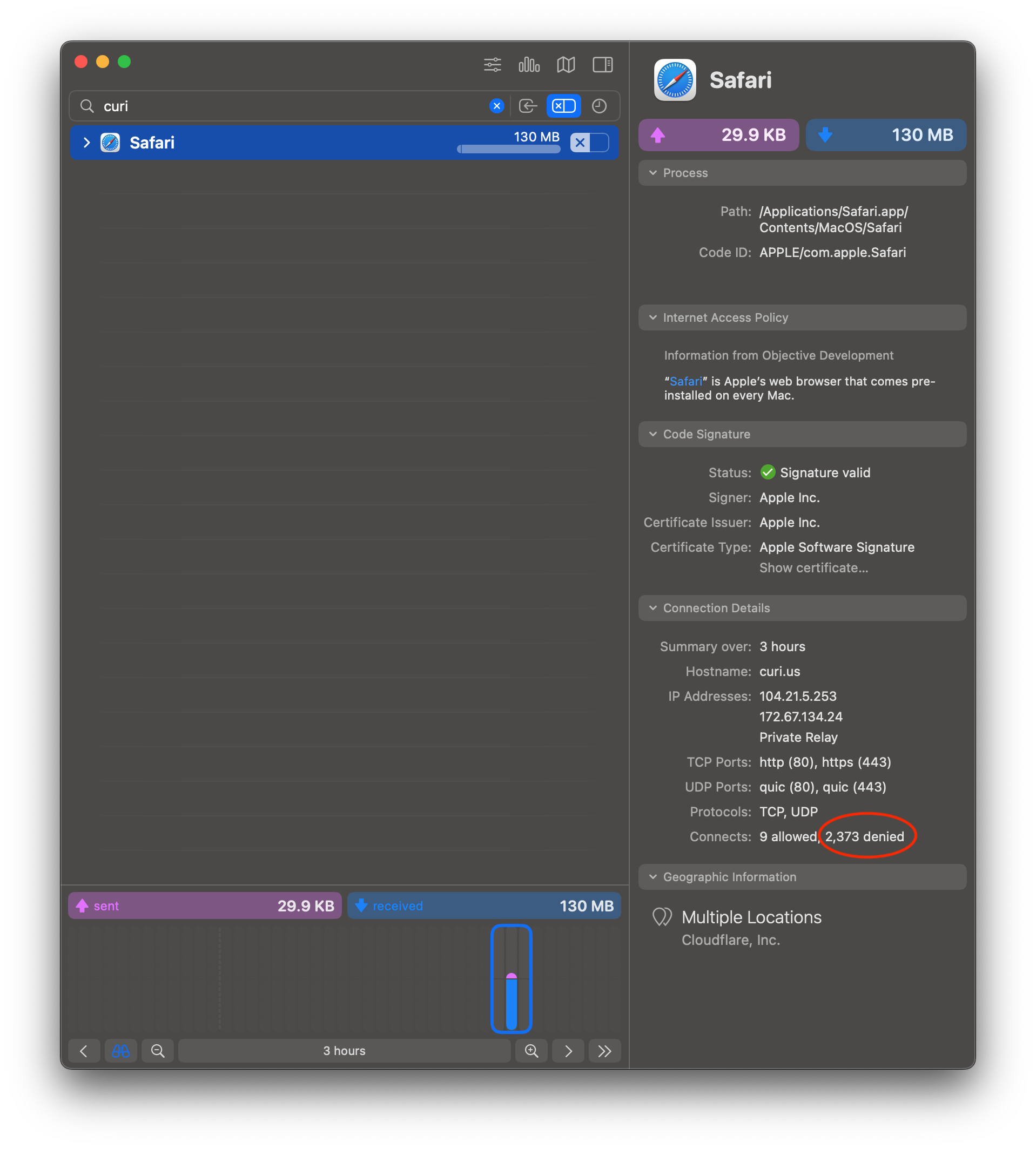Expand the Safari row disclosure arrow
Image resolution: width=1036 pixels, height=1149 pixels.
tap(86, 142)
